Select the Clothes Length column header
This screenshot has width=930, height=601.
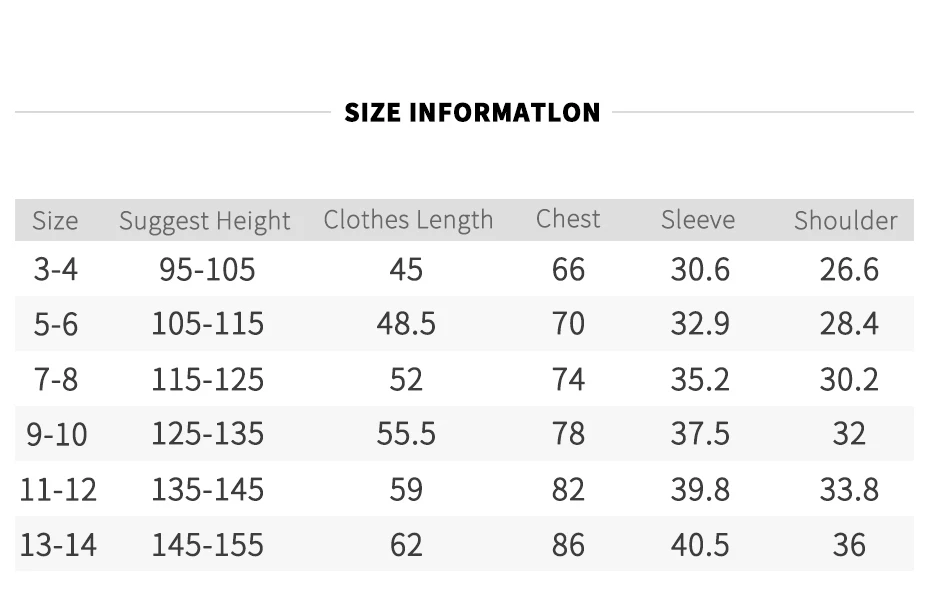pyautogui.click(x=408, y=220)
